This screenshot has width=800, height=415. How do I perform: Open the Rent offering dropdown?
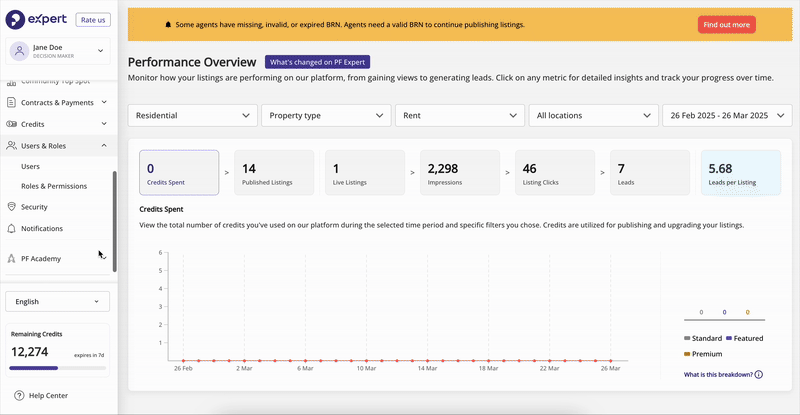[x=460, y=115]
